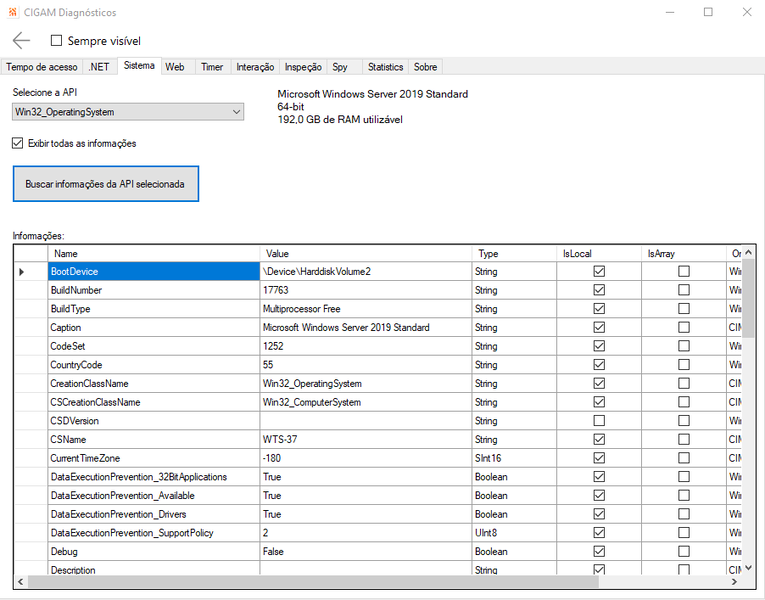Select DataExecutionPrevention_Drivers name cell
765x600 pixels.
(154, 514)
